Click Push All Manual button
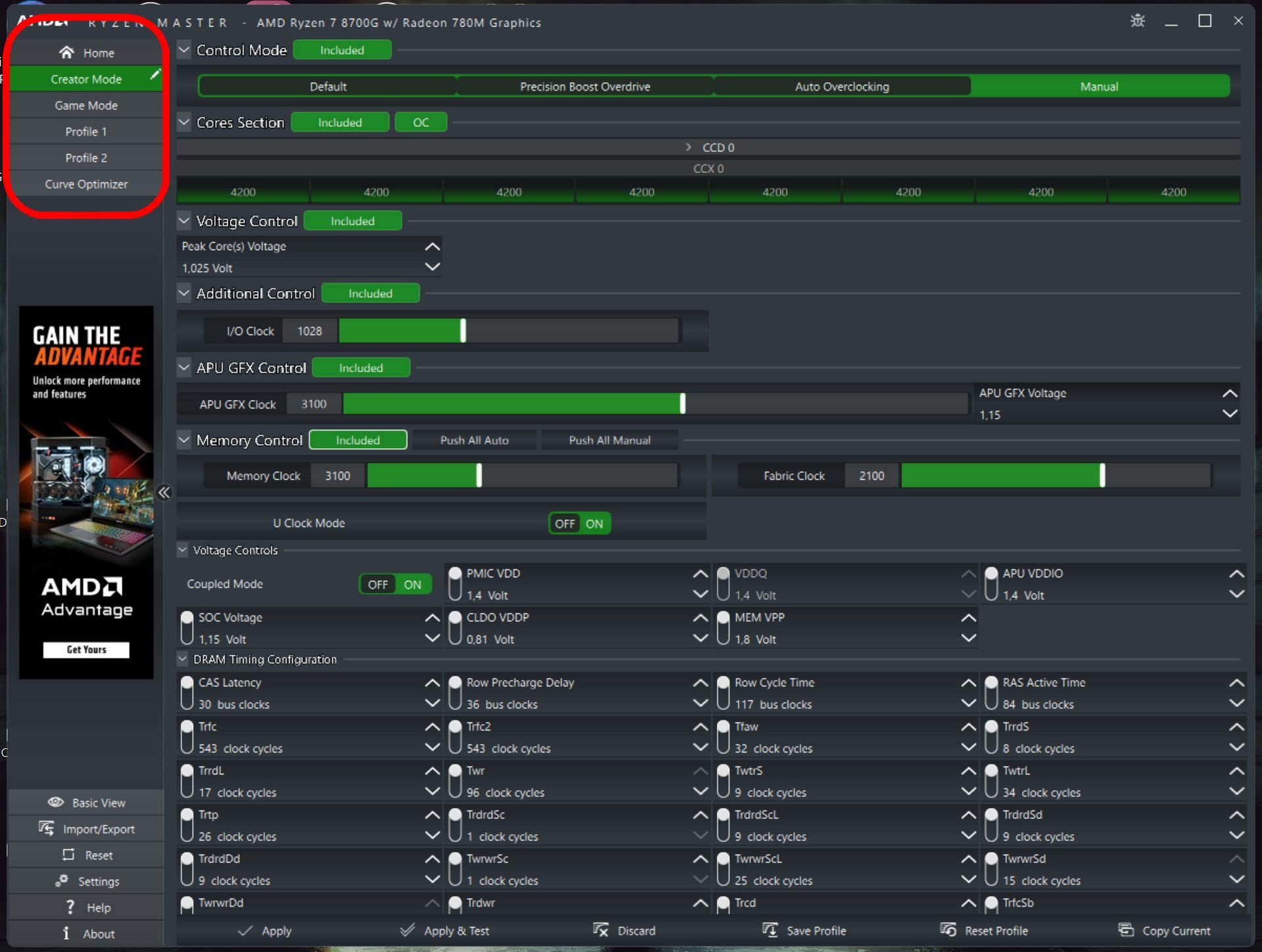This screenshot has width=1262, height=952. [x=609, y=440]
